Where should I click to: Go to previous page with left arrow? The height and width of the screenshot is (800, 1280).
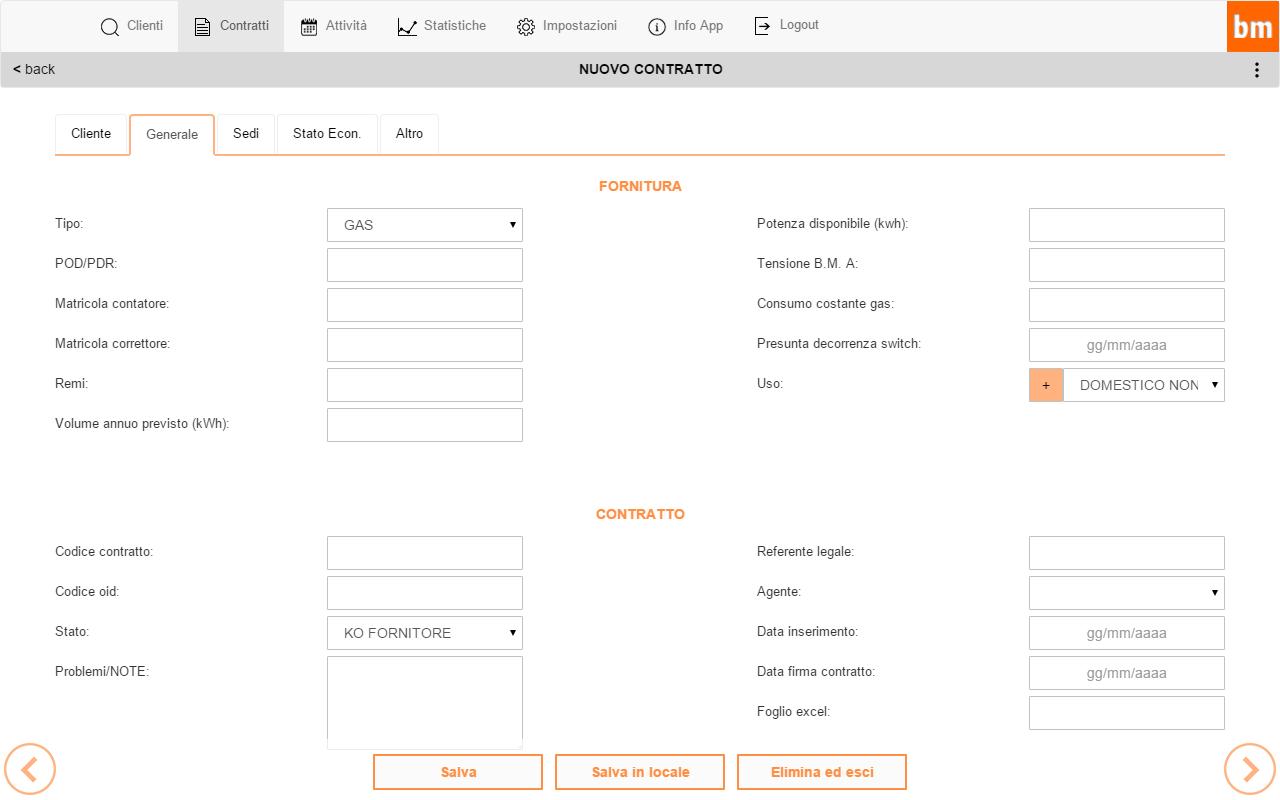(x=30, y=769)
